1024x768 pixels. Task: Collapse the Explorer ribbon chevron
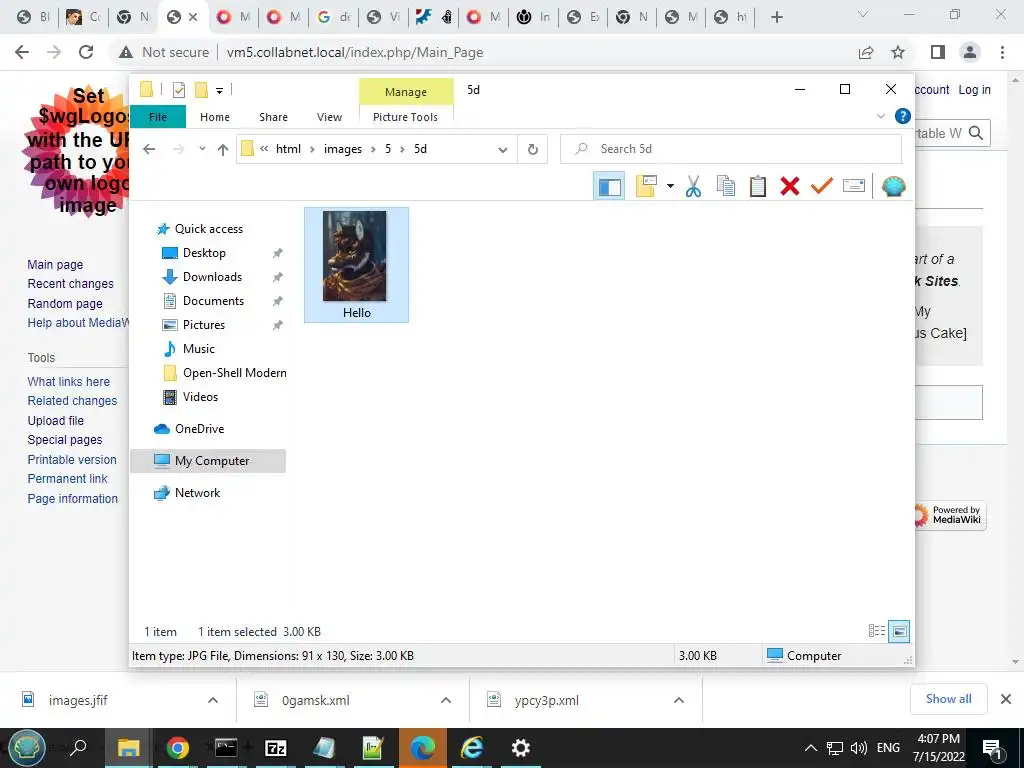pyautogui.click(x=880, y=116)
